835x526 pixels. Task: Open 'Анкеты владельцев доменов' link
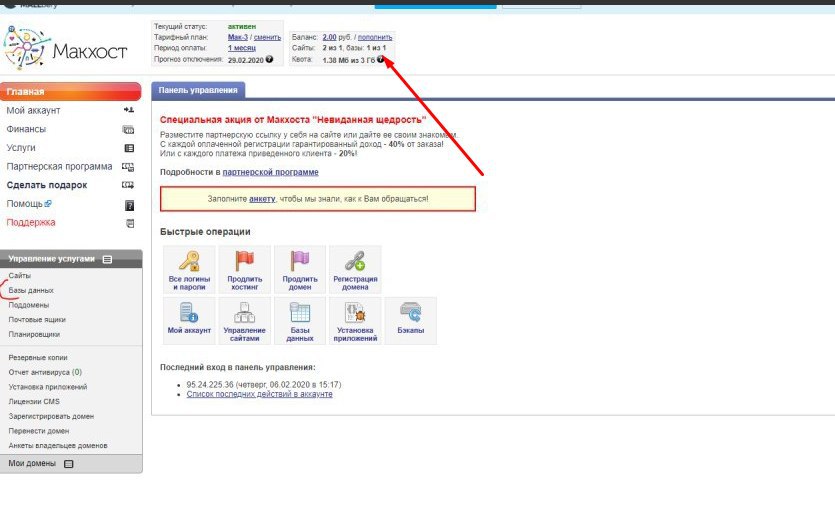click(x=58, y=446)
